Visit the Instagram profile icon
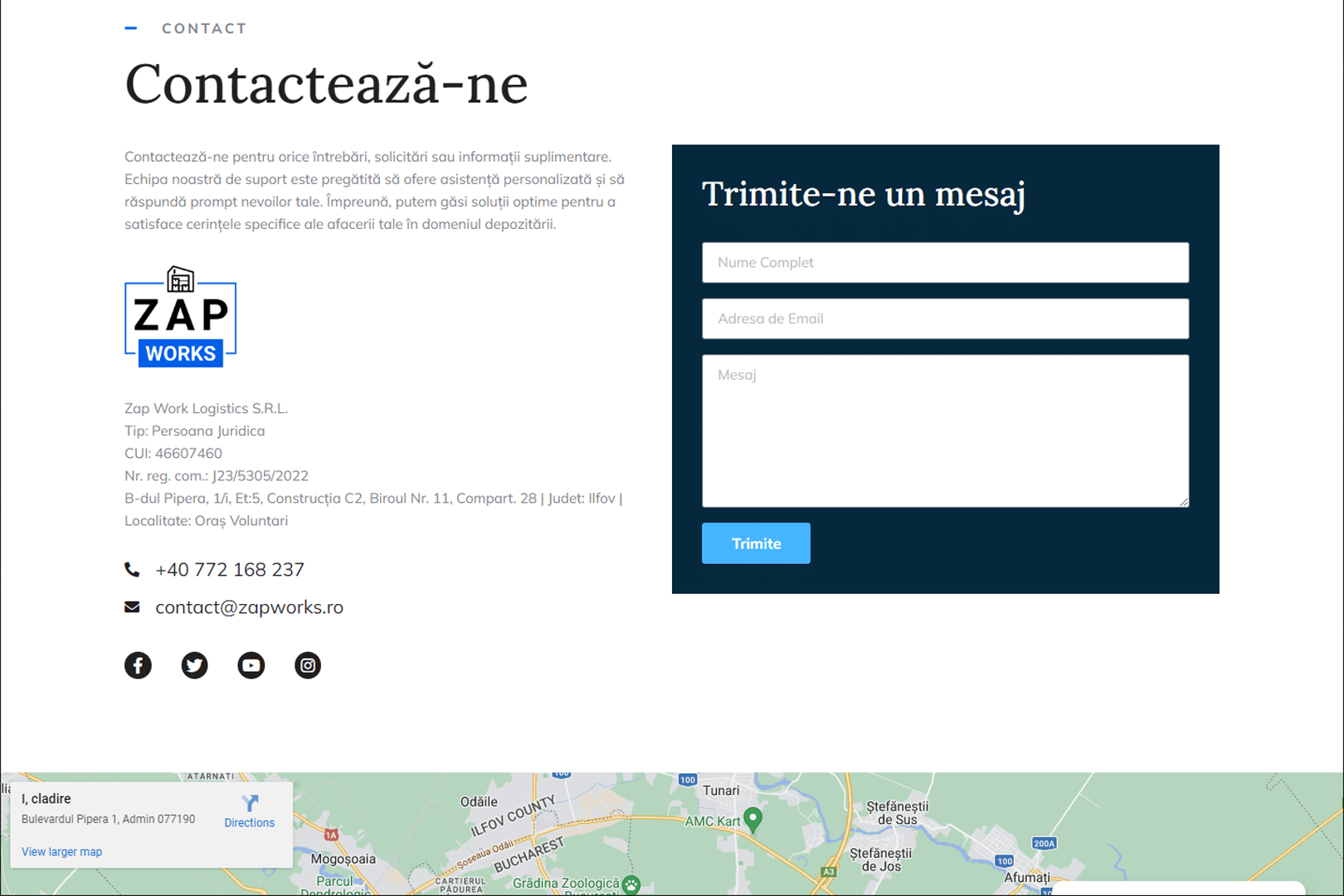 tap(307, 665)
